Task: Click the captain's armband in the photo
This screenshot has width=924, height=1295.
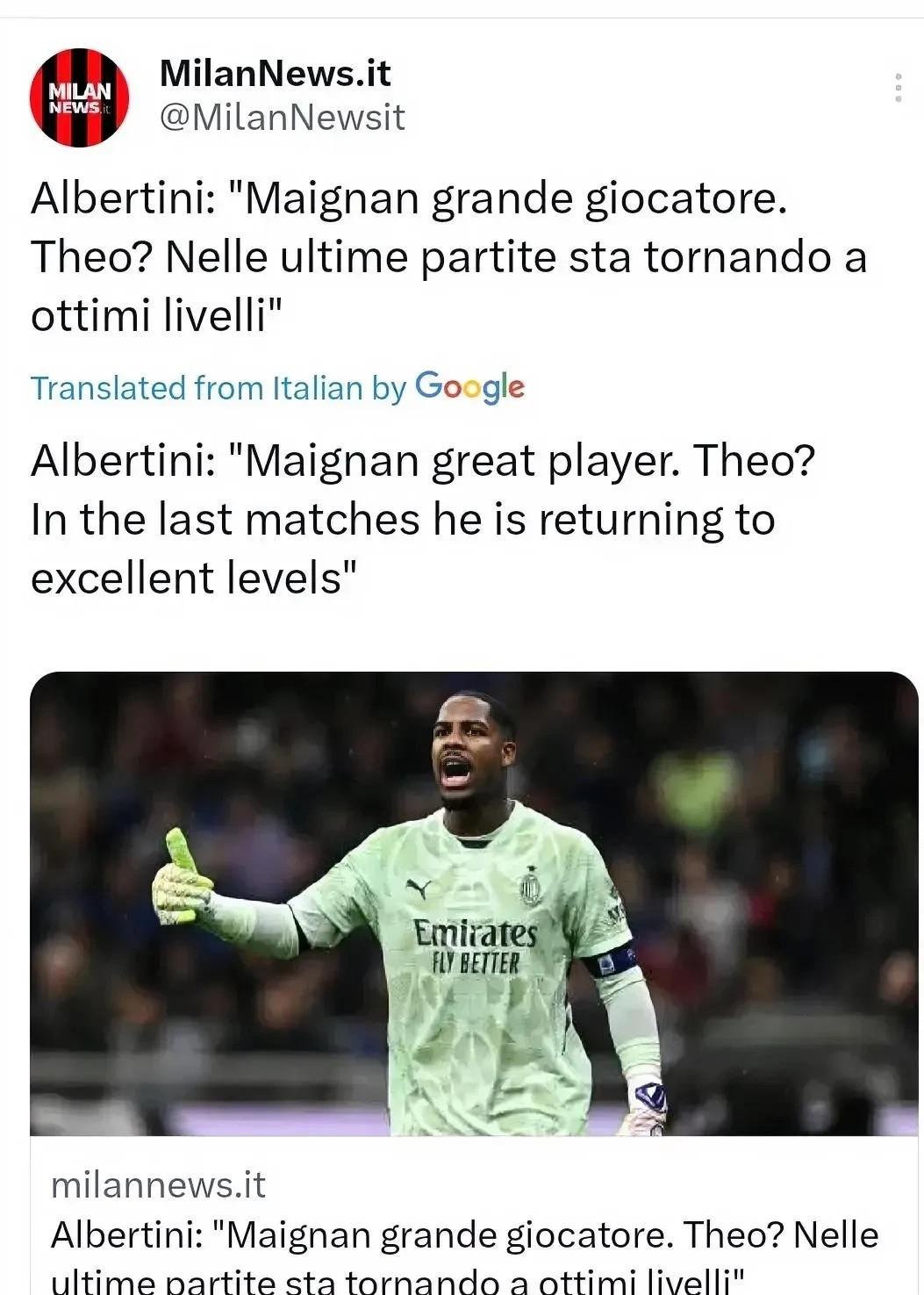Action: tap(612, 960)
